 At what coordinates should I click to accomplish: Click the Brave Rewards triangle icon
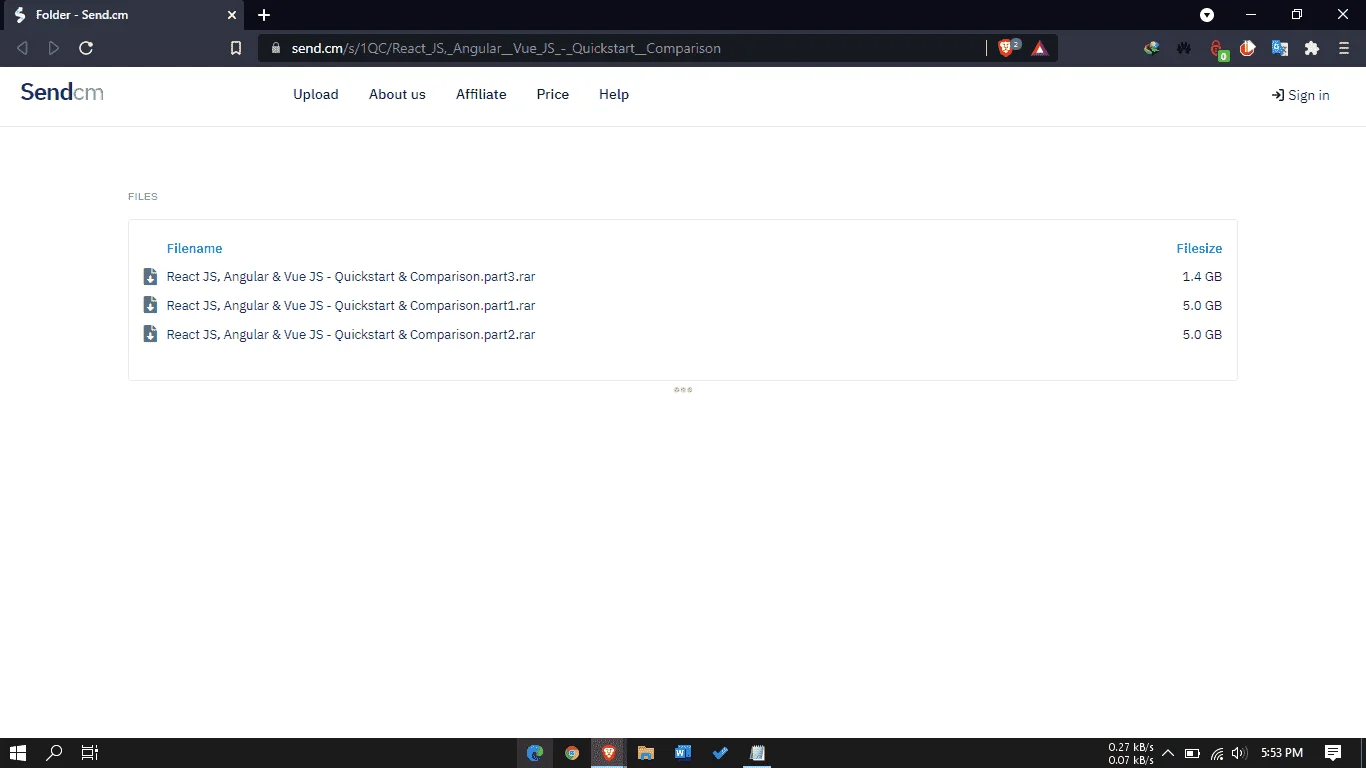[x=1040, y=48]
